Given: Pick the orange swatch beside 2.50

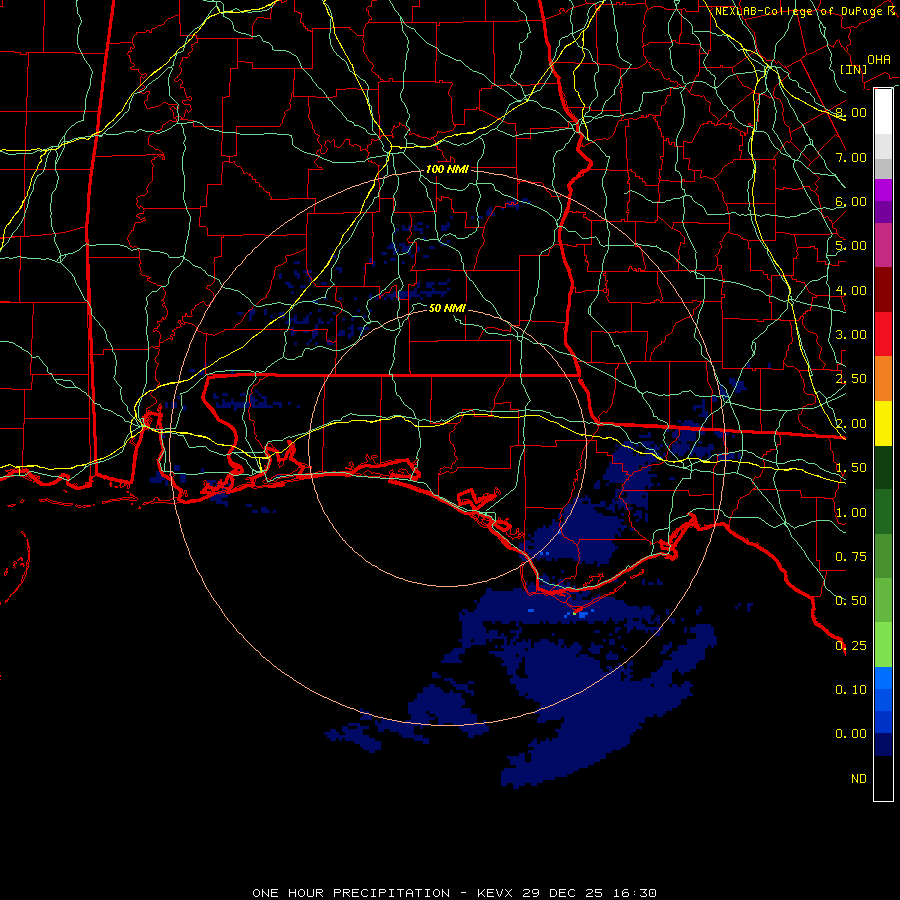Looking at the screenshot, I should (883, 379).
